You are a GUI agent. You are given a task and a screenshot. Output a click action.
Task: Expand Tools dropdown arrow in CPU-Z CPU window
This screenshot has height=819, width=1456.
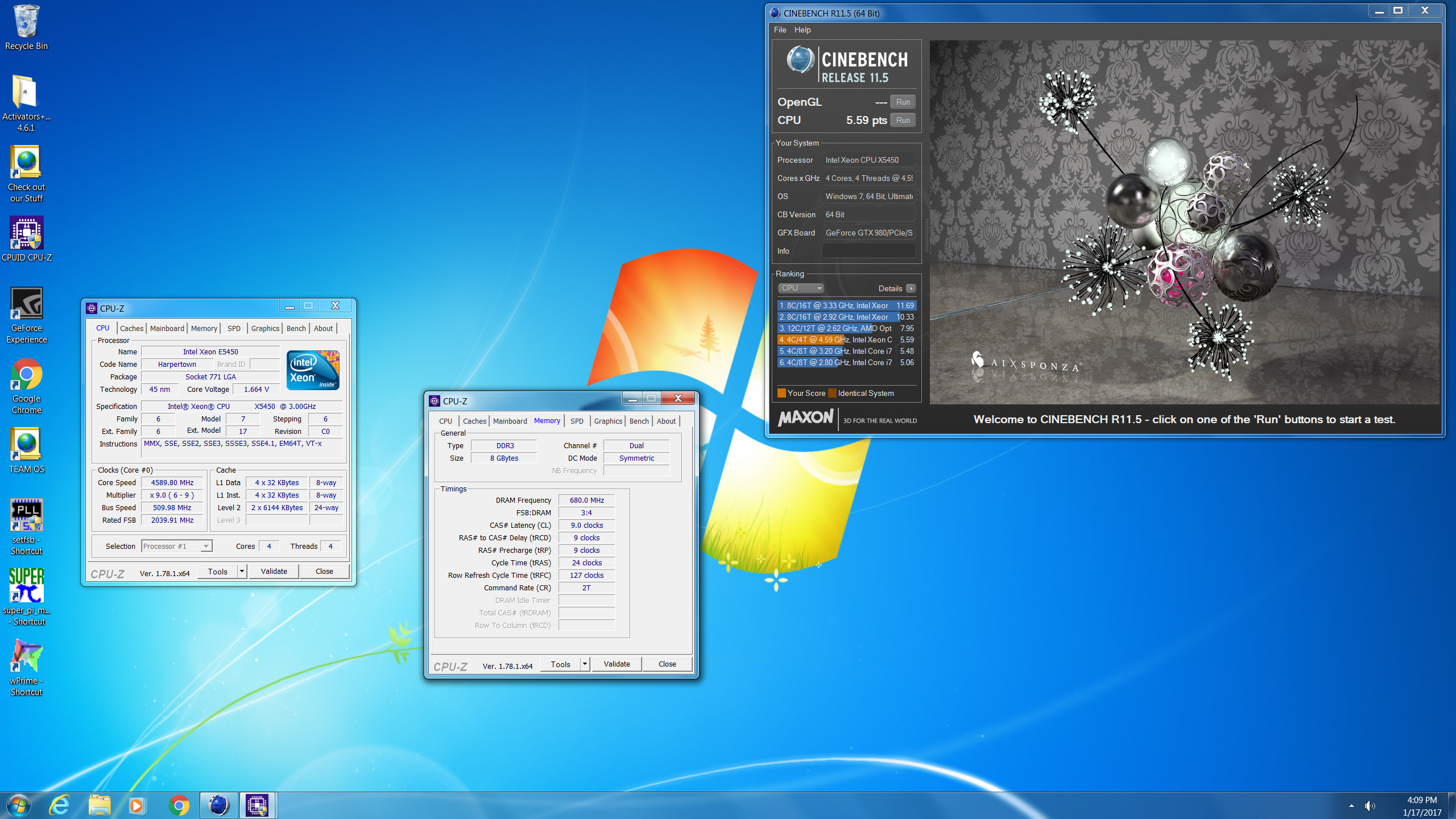coord(242,571)
